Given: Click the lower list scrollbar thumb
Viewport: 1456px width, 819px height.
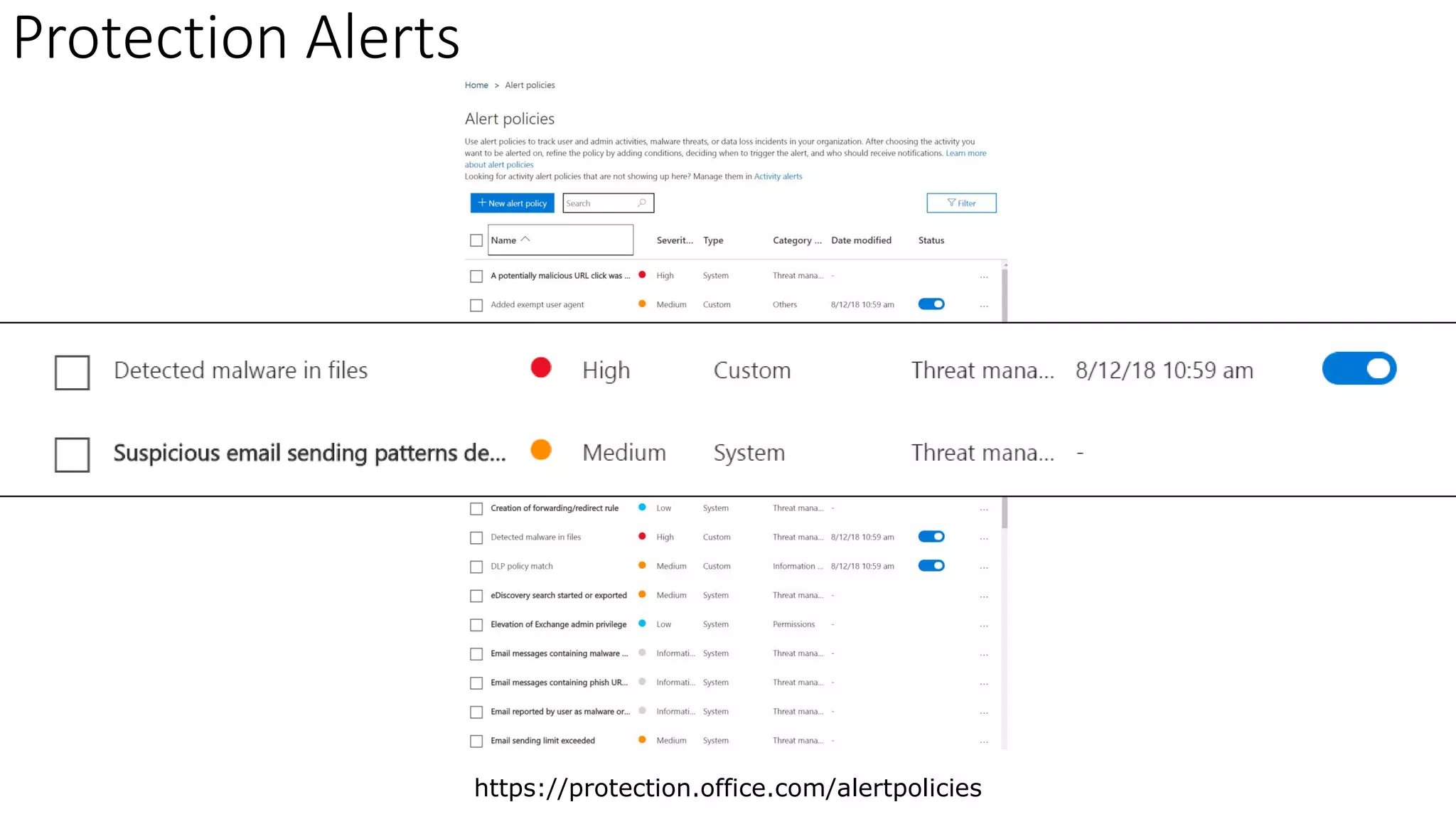Looking at the screenshot, I should click(x=1005, y=513).
